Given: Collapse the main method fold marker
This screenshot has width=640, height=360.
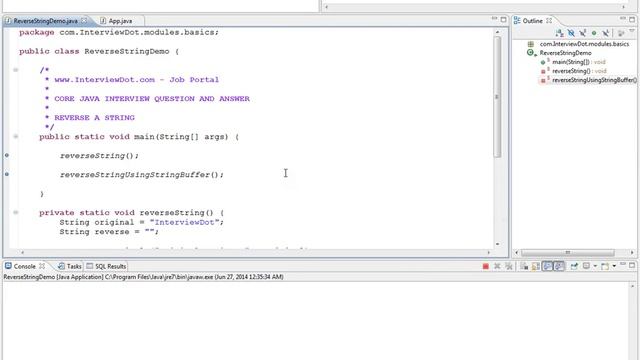Looking at the screenshot, I should (x=16, y=136).
